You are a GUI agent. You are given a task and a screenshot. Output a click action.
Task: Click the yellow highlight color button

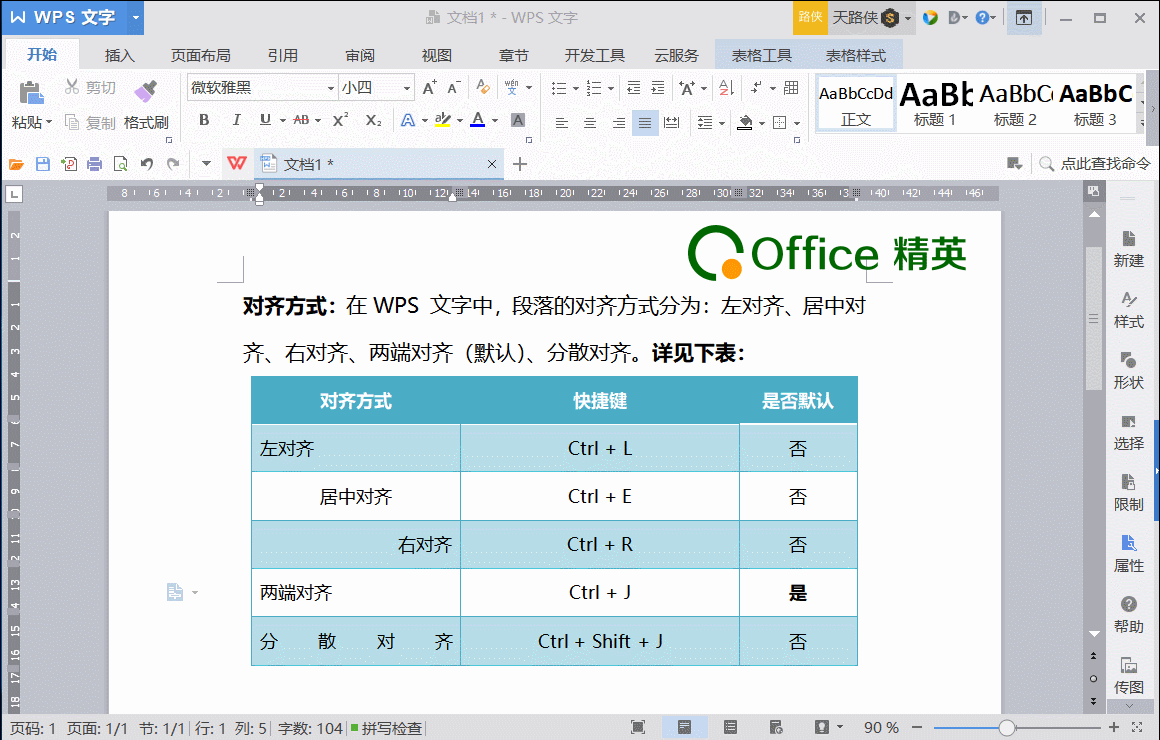(x=442, y=120)
